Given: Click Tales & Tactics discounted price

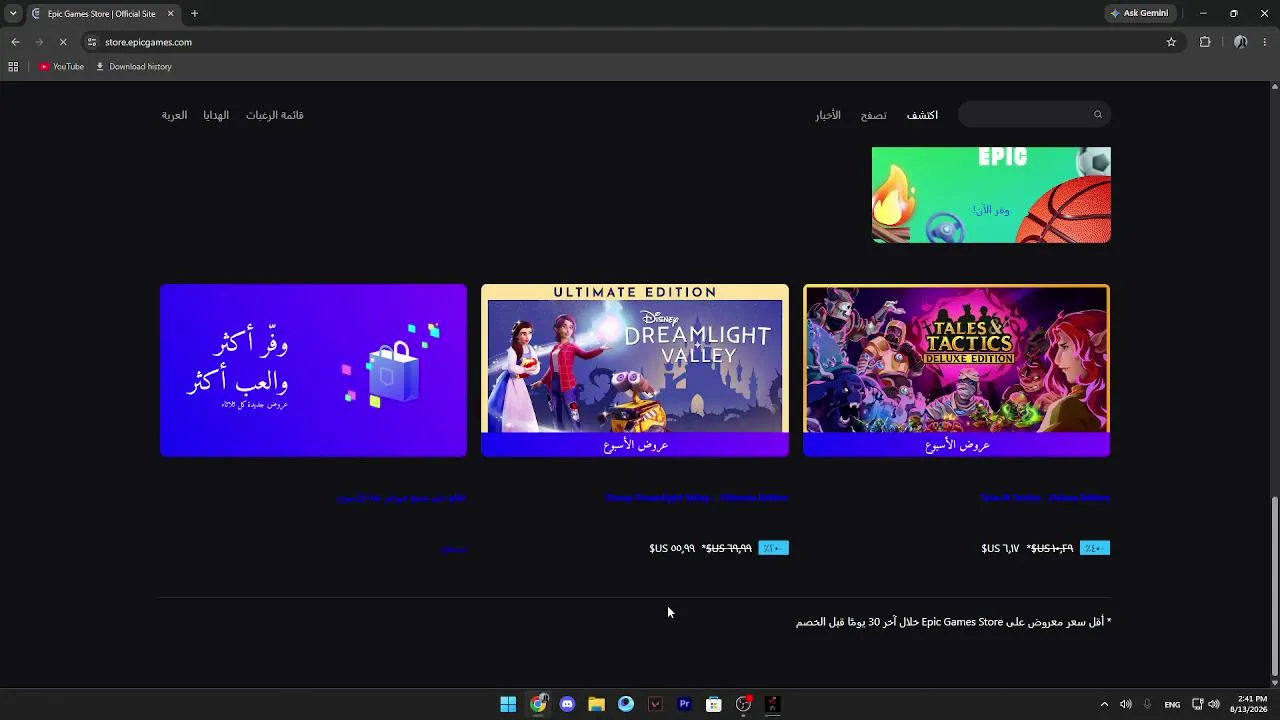Looking at the screenshot, I should (x=1000, y=548).
